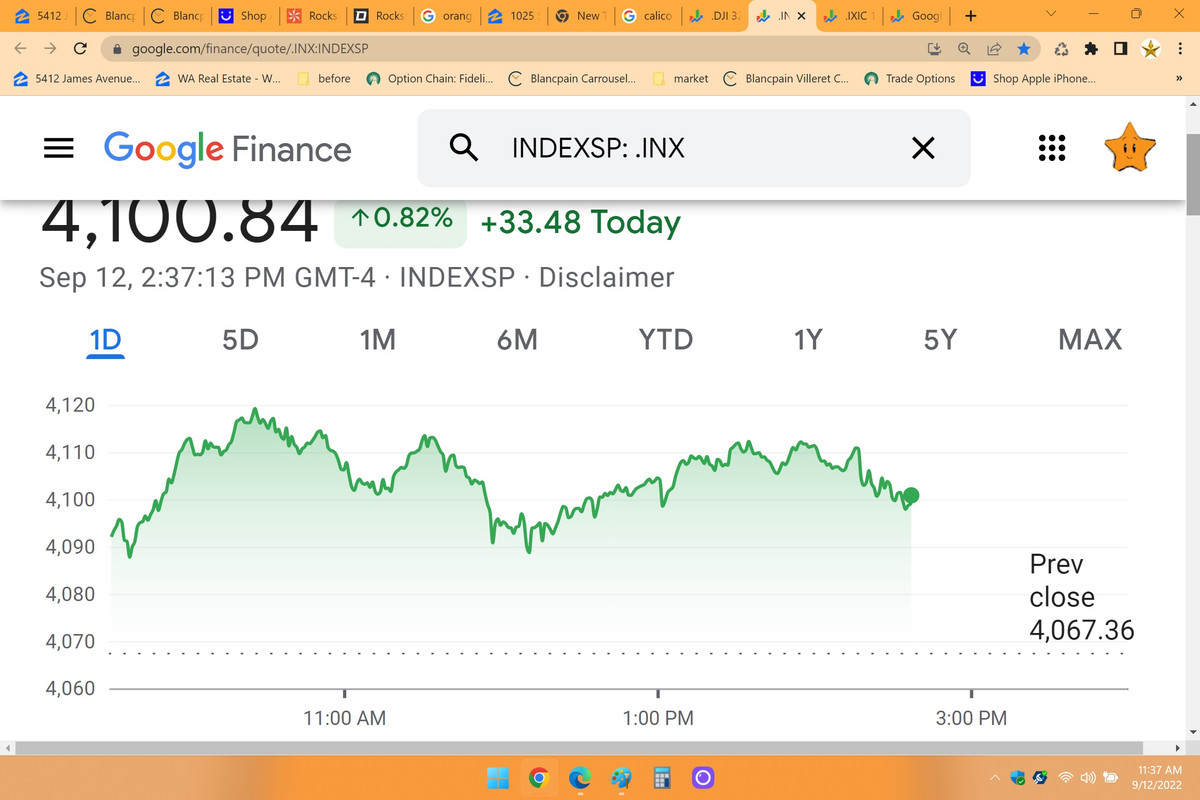
Task: Click the green current-price dot on chart
Action: (x=911, y=495)
